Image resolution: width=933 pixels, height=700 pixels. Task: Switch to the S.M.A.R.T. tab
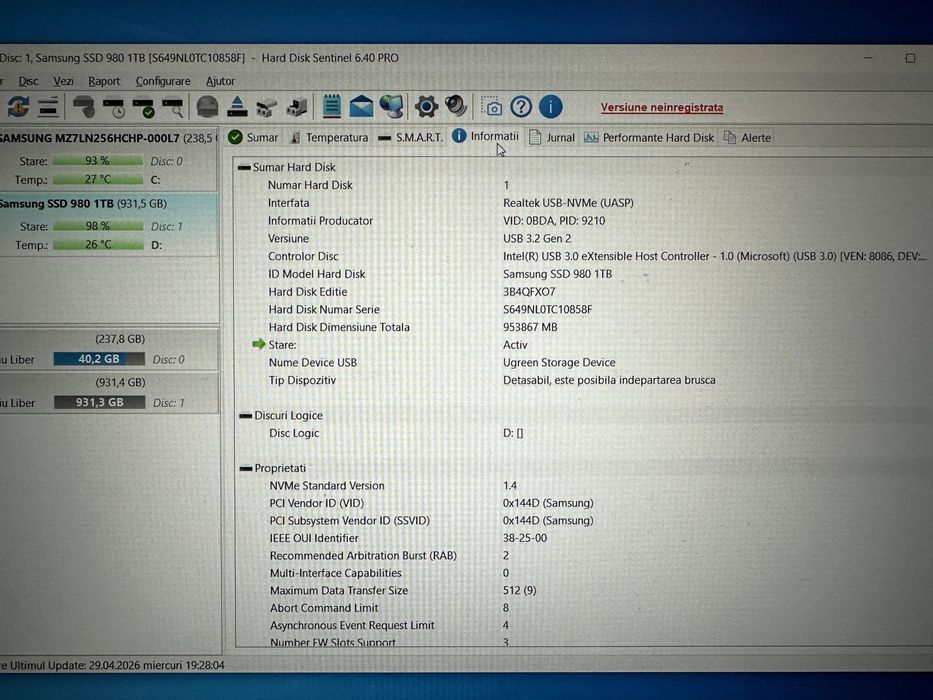point(411,138)
